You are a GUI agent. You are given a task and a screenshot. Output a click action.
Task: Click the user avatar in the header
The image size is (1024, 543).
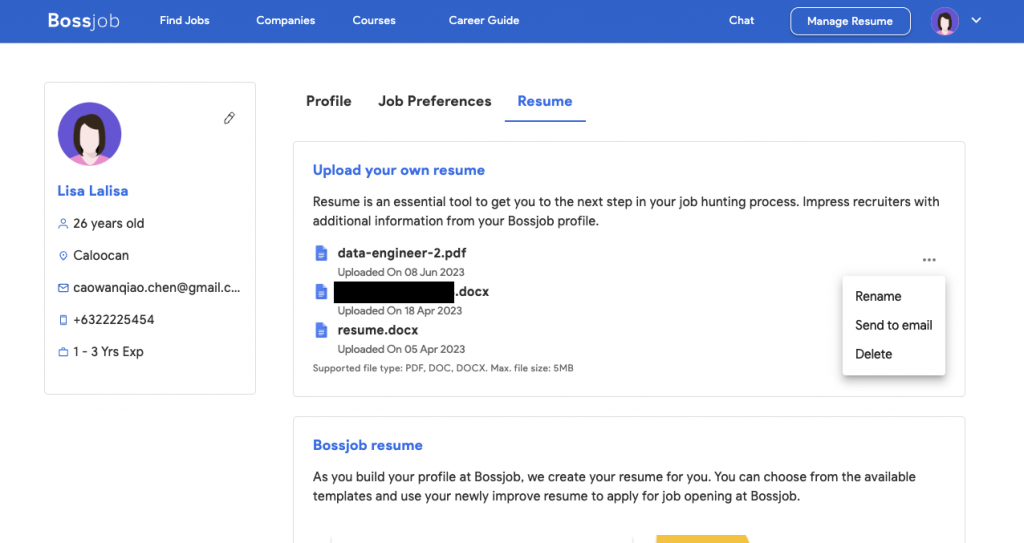(x=944, y=21)
